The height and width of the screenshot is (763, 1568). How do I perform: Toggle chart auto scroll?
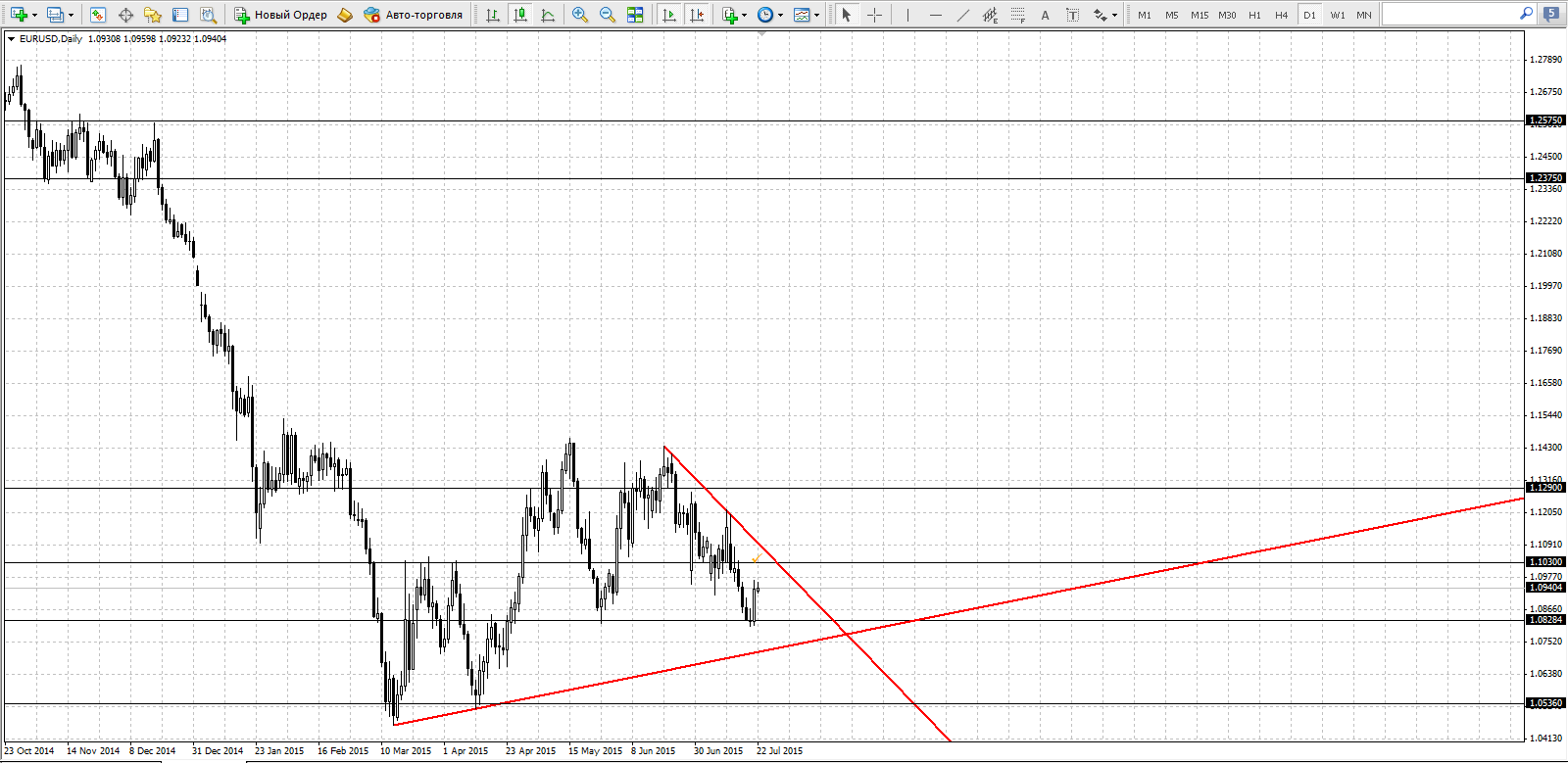click(669, 15)
